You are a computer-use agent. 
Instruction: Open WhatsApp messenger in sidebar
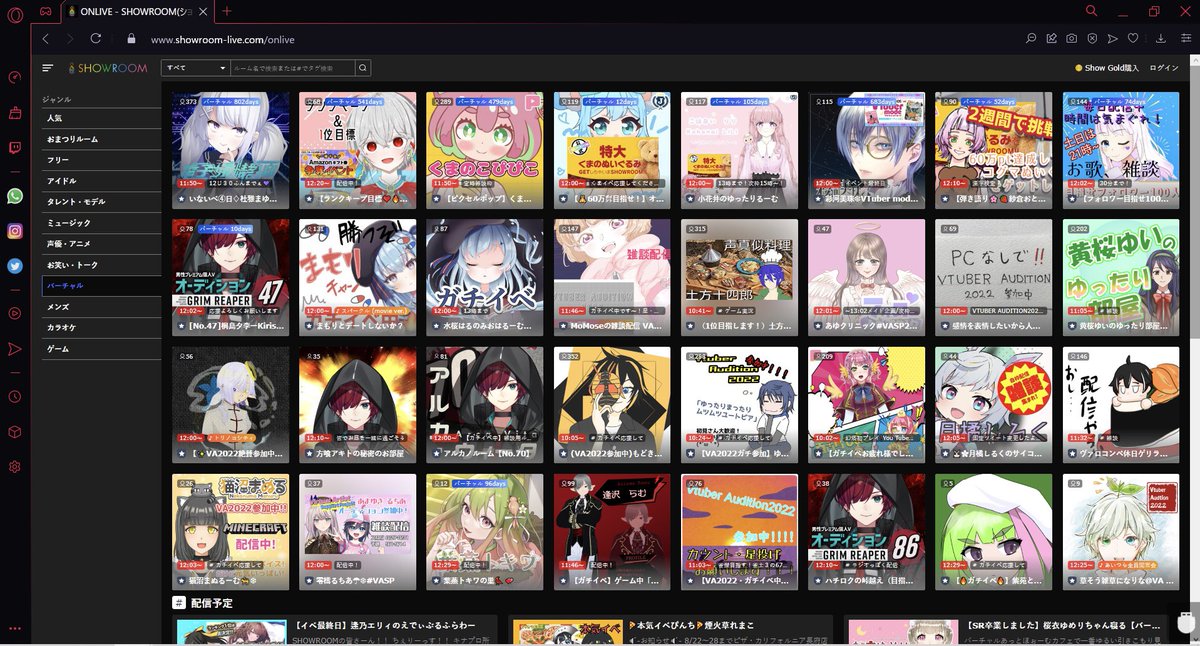coord(15,196)
